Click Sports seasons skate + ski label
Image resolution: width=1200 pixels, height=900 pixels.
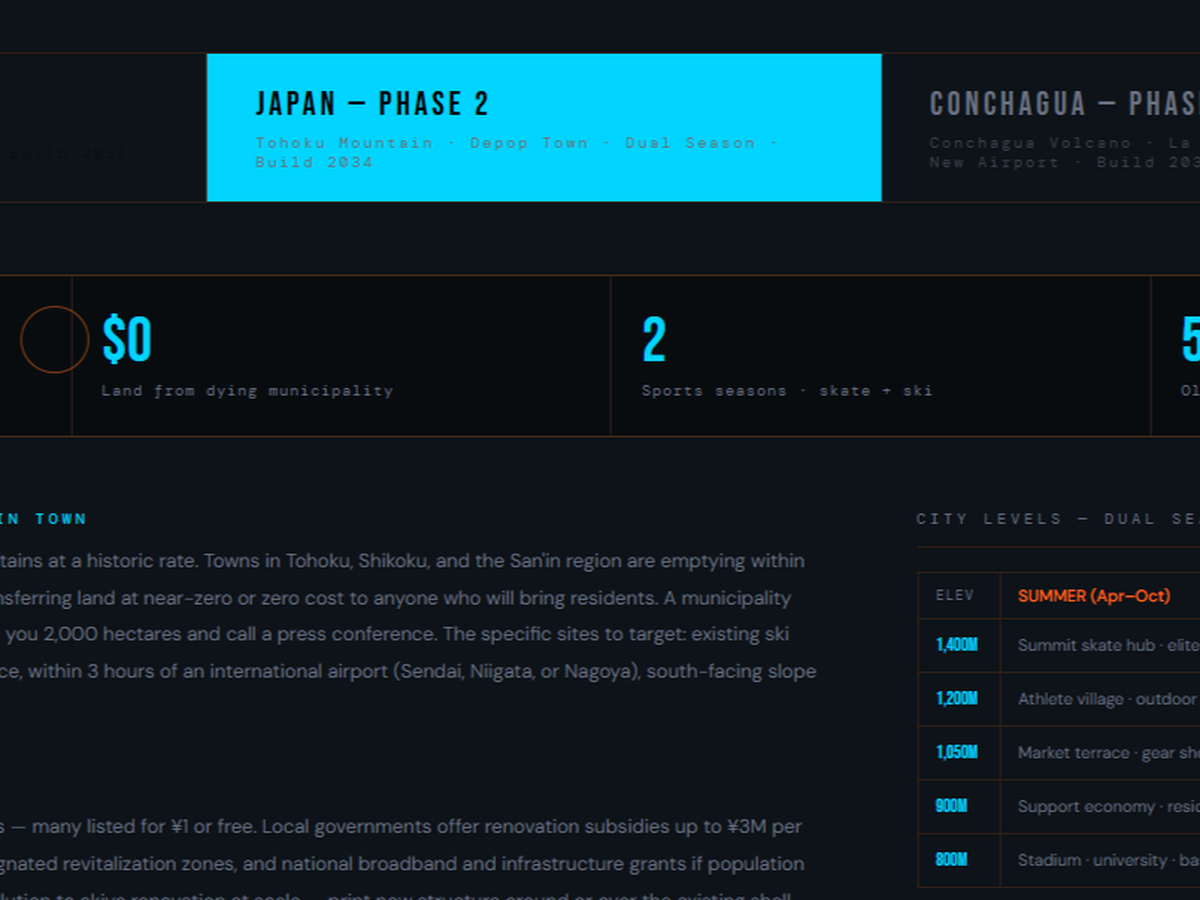pos(786,391)
